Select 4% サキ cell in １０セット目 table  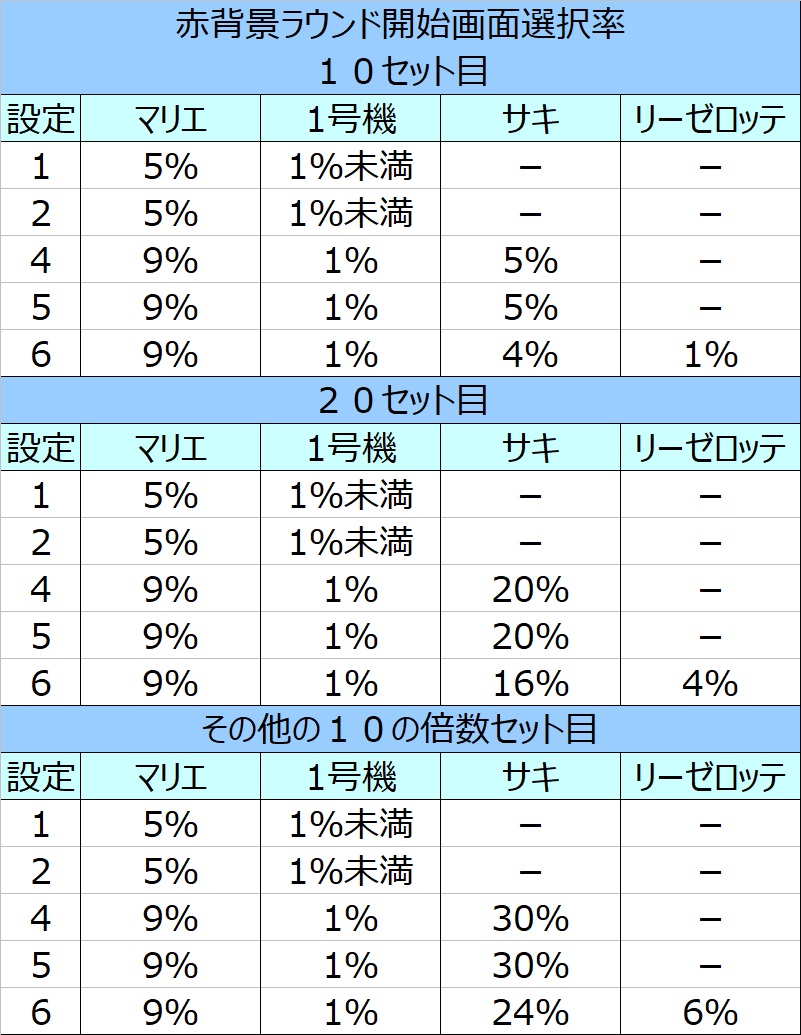(x=530, y=354)
